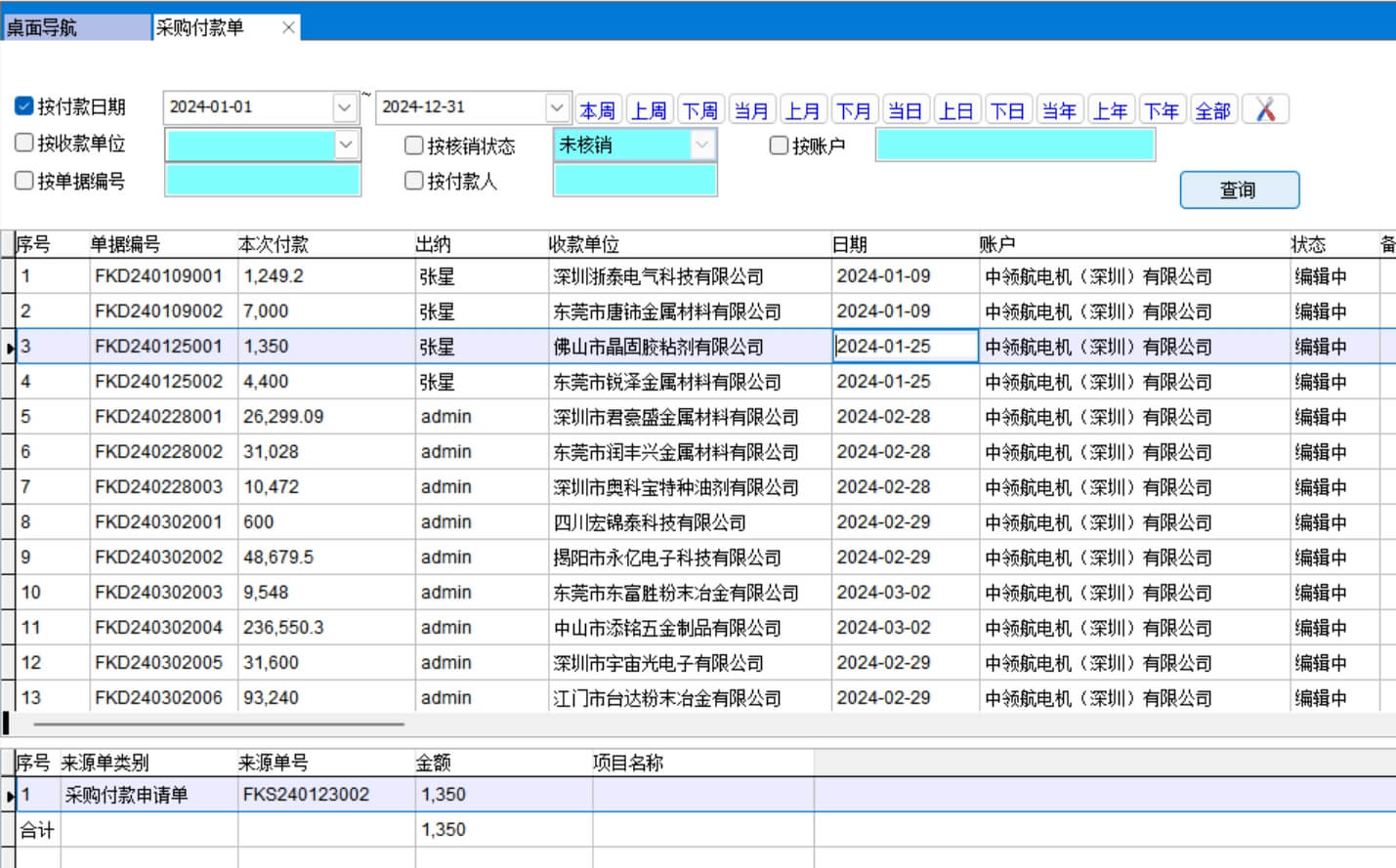Image resolution: width=1396 pixels, height=868 pixels.
Task: Click the 本周 quick date button
Action: [x=597, y=110]
